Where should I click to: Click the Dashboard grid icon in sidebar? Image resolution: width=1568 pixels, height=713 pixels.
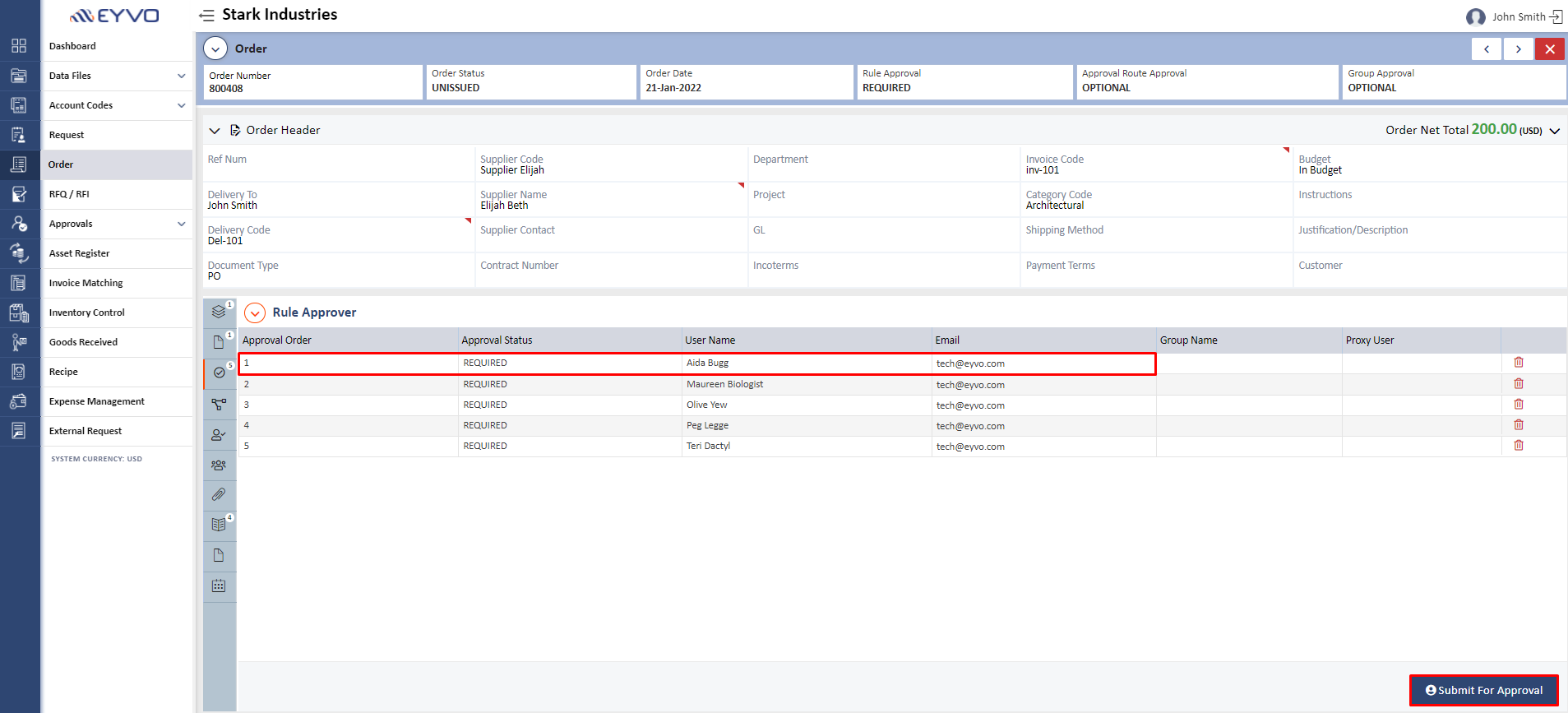click(19, 46)
